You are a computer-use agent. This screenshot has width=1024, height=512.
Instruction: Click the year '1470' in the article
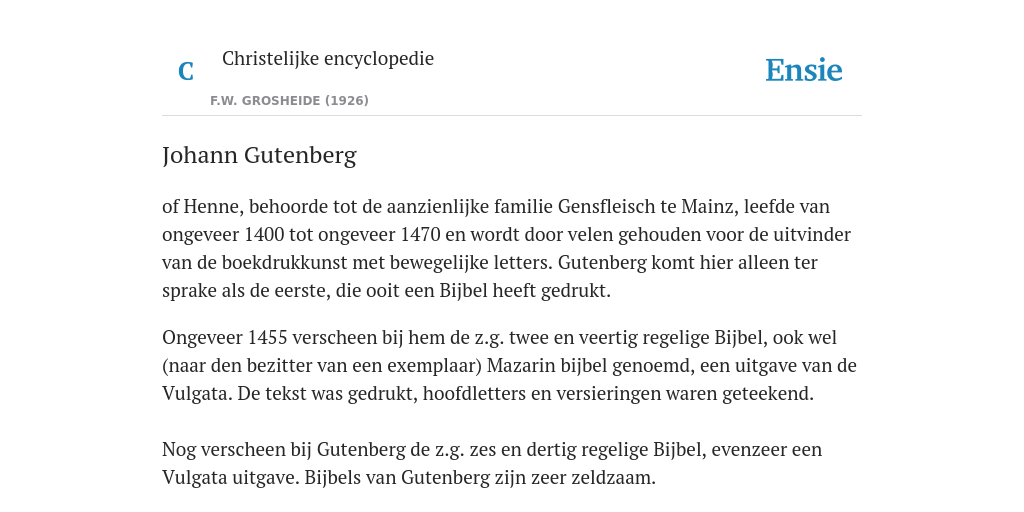click(x=420, y=234)
